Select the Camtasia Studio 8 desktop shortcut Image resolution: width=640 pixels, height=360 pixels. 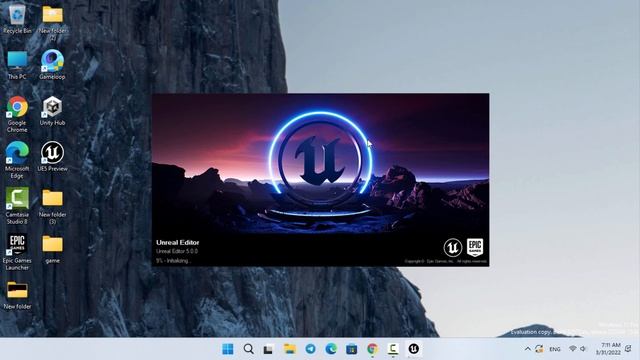coord(17,206)
